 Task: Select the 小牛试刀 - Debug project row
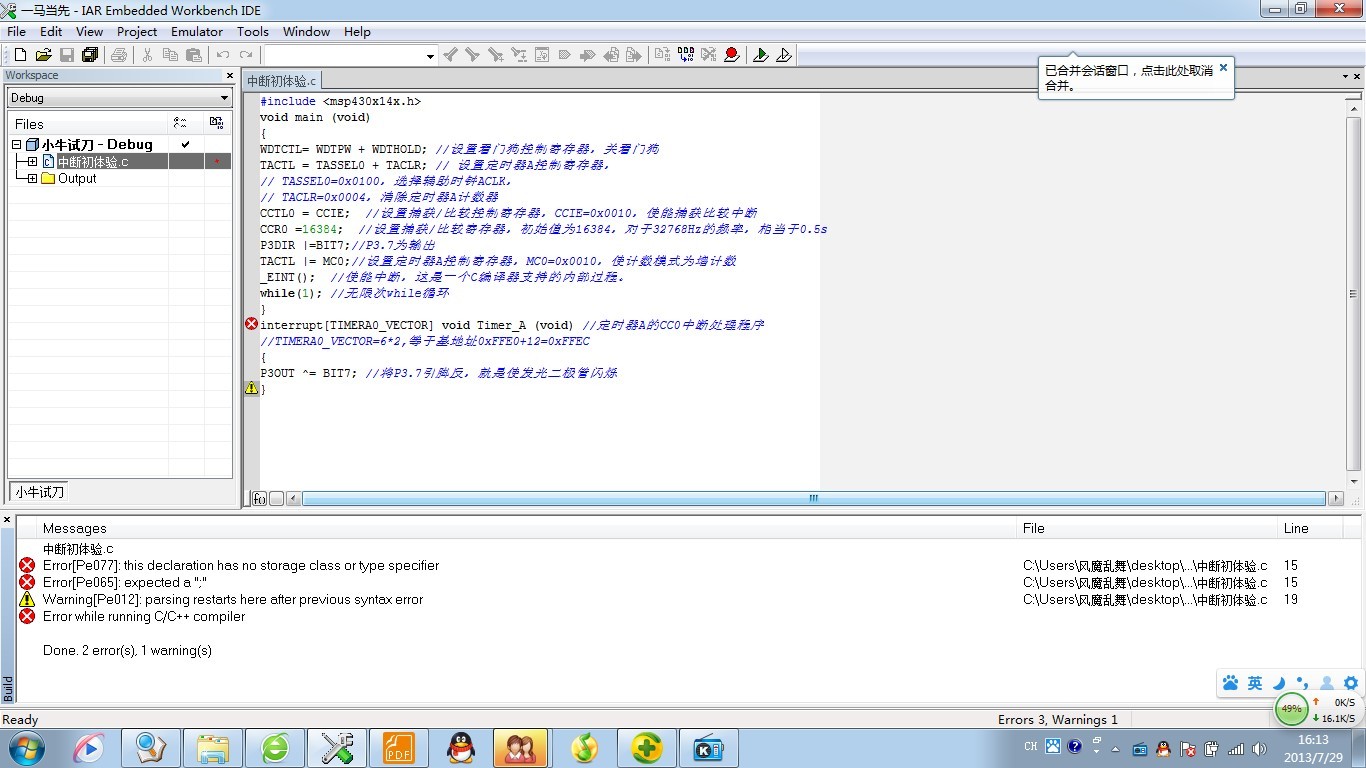(97, 145)
